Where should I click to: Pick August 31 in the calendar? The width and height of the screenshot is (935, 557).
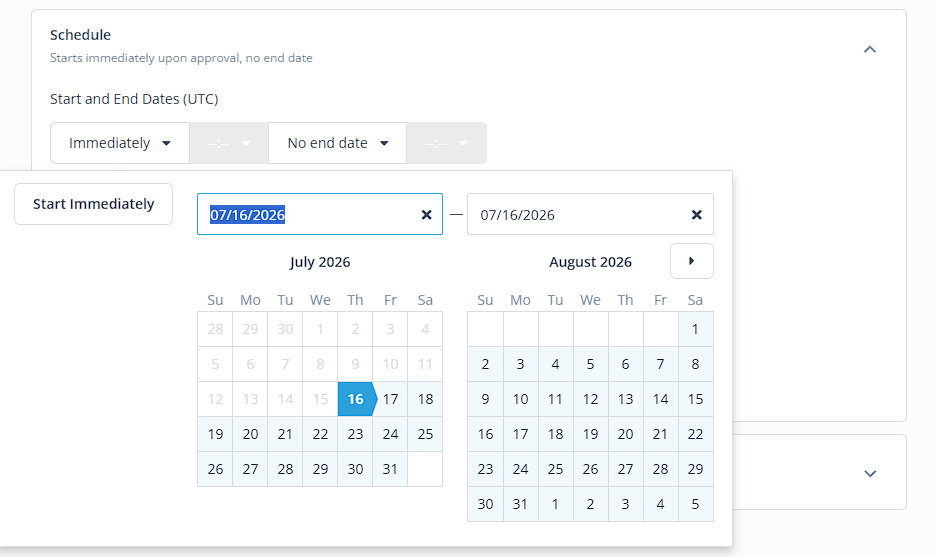521,505
